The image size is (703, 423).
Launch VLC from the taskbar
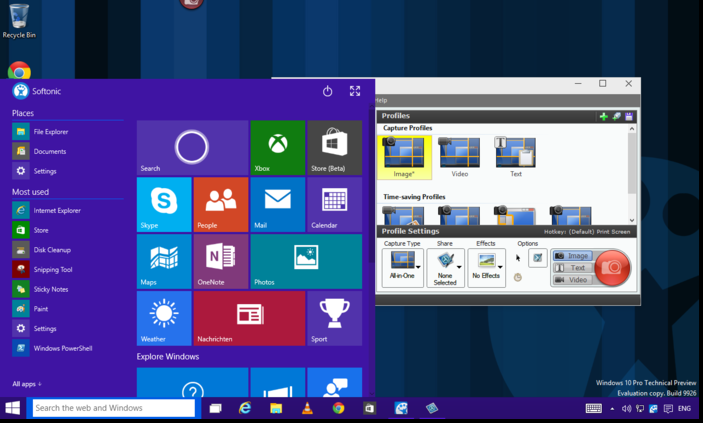pyautogui.click(x=308, y=408)
